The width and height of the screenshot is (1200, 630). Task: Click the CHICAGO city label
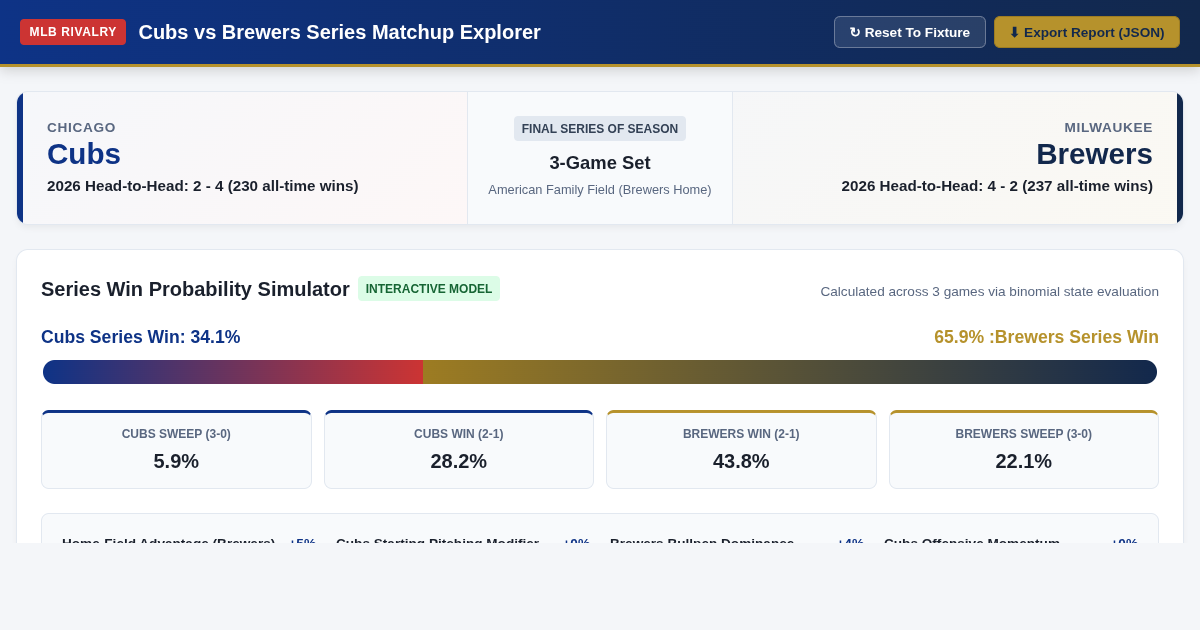click(82, 128)
